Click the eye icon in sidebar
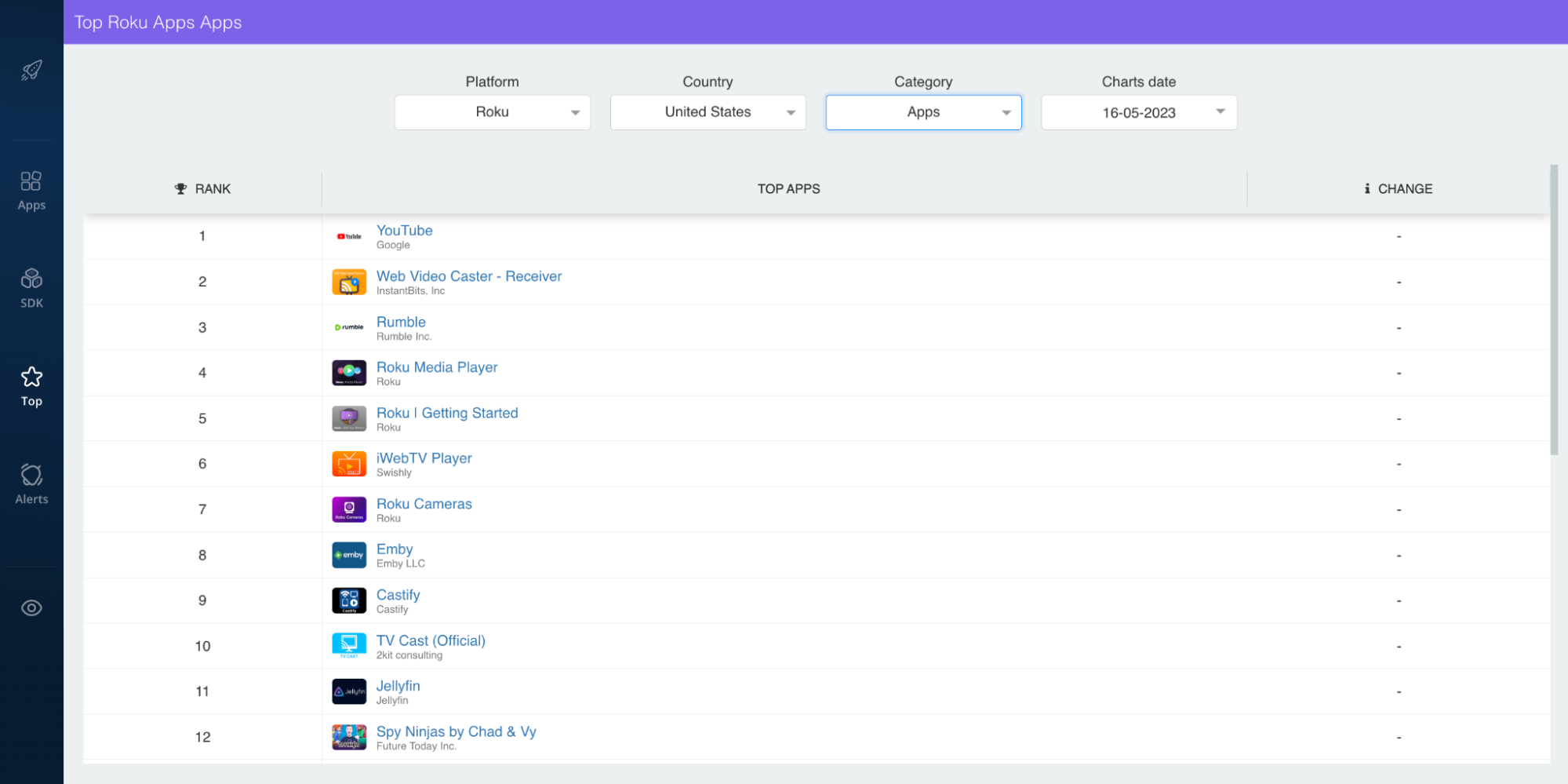 click(31, 608)
